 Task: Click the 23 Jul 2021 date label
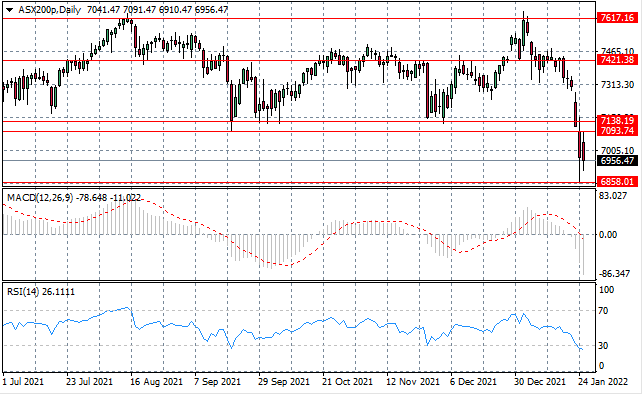[x=89, y=382]
